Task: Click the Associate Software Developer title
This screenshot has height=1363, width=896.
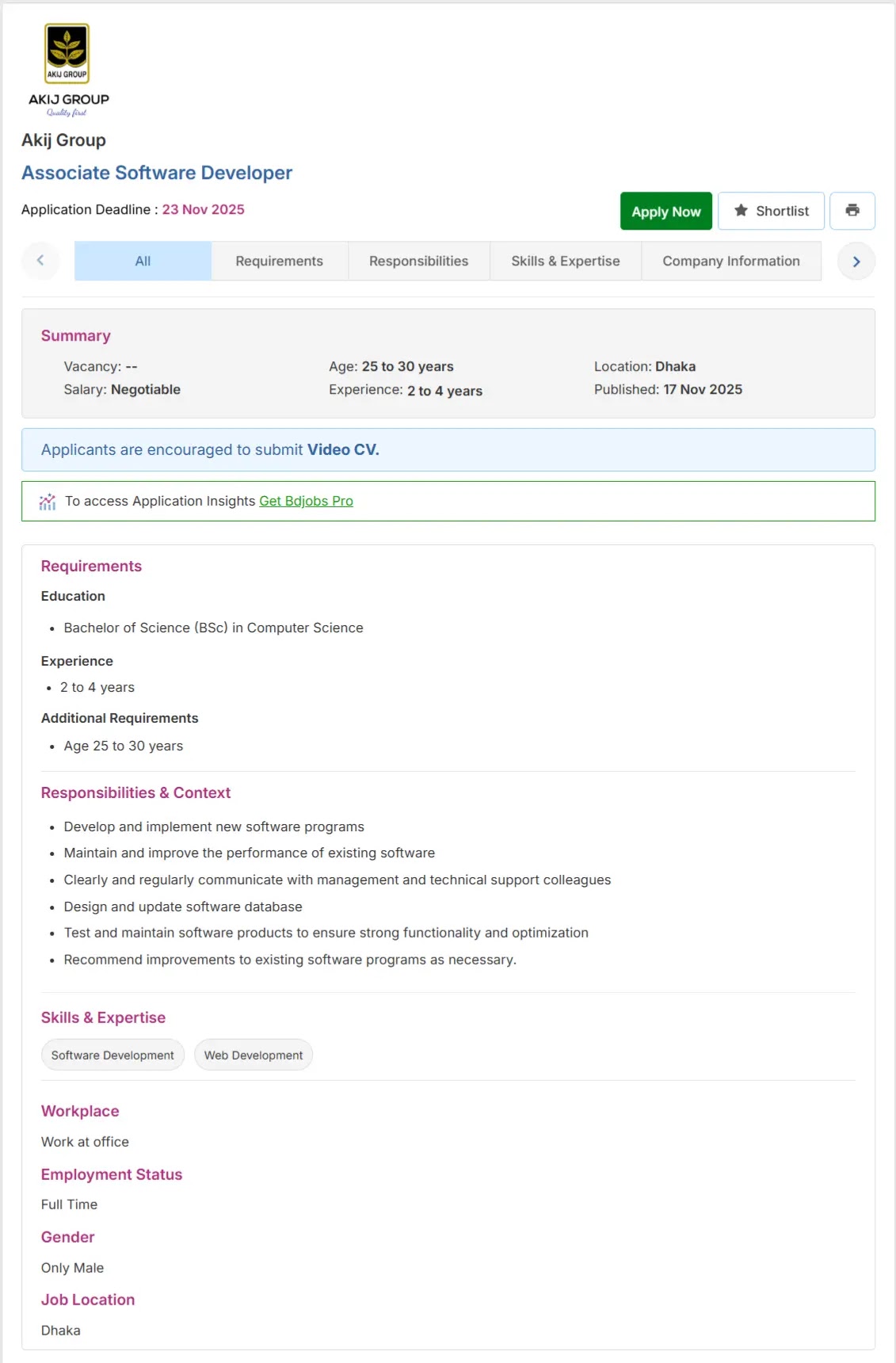Action: click(157, 173)
